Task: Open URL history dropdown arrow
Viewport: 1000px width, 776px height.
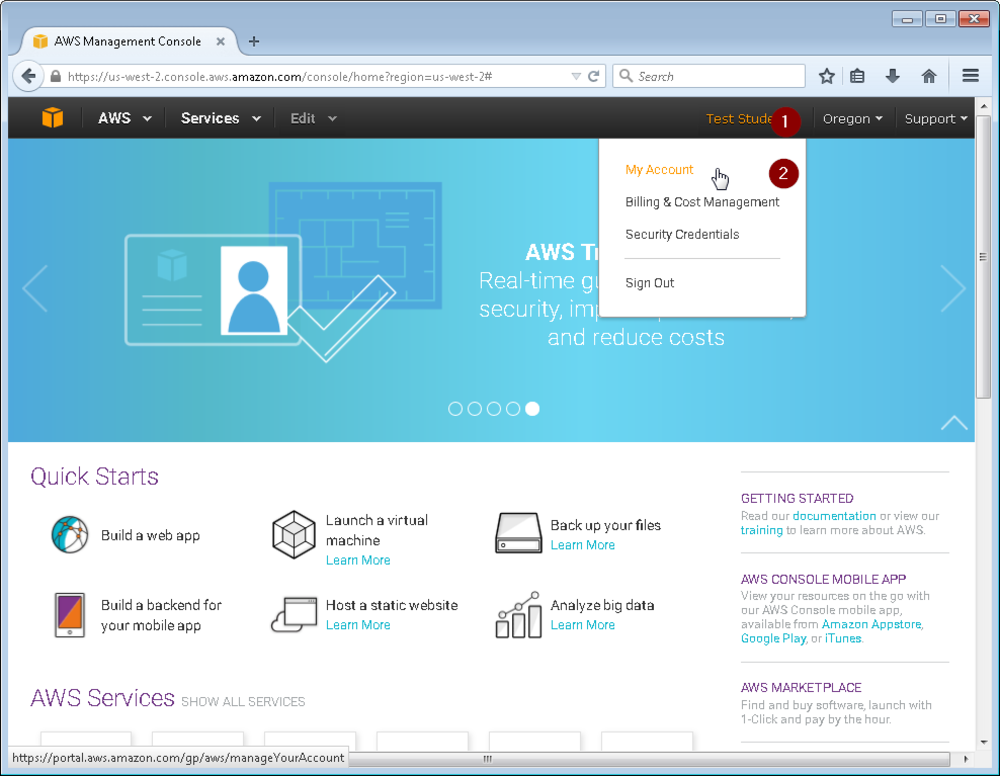Action: [576, 77]
